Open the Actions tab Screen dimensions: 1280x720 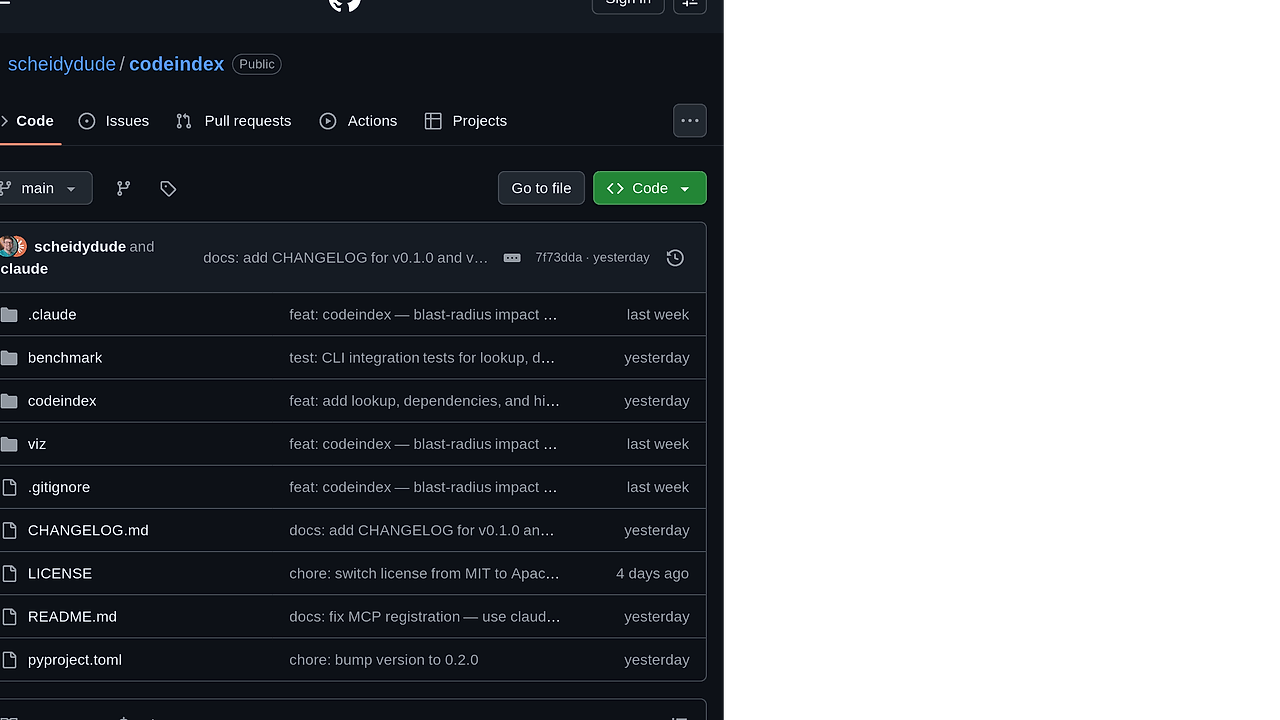(x=358, y=121)
